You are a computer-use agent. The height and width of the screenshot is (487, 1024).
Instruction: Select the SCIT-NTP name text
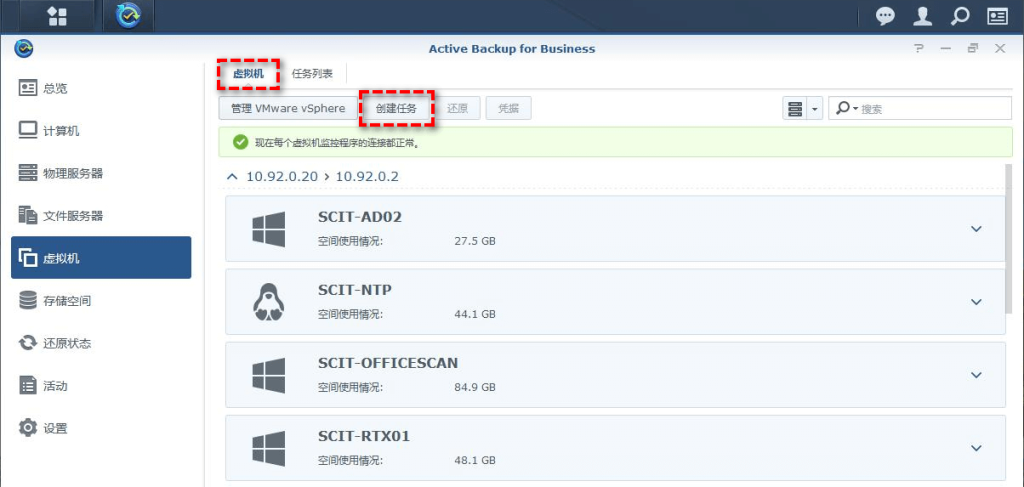coord(355,289)
